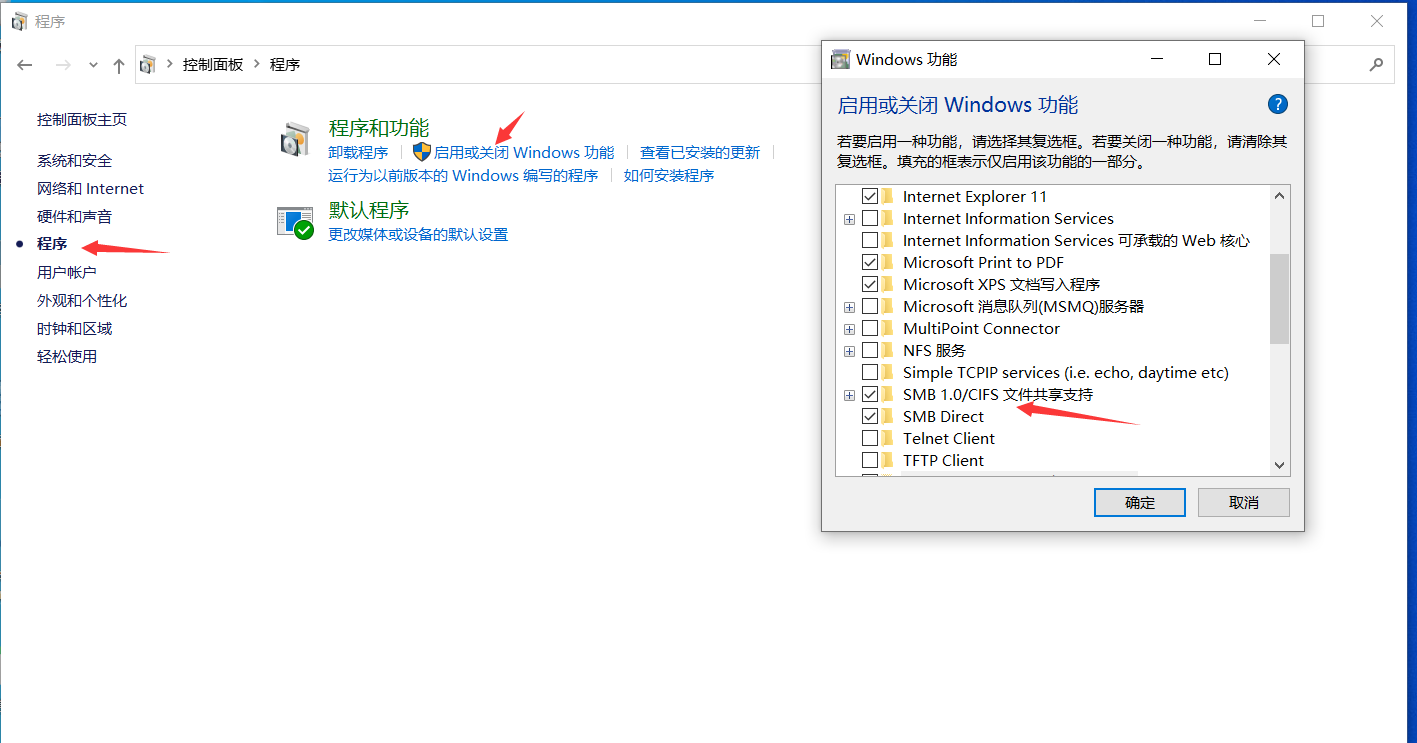
Task: Toggle SMB 1.0/CIFS 文件共享支持 checkbox
Action: (870, 394)
